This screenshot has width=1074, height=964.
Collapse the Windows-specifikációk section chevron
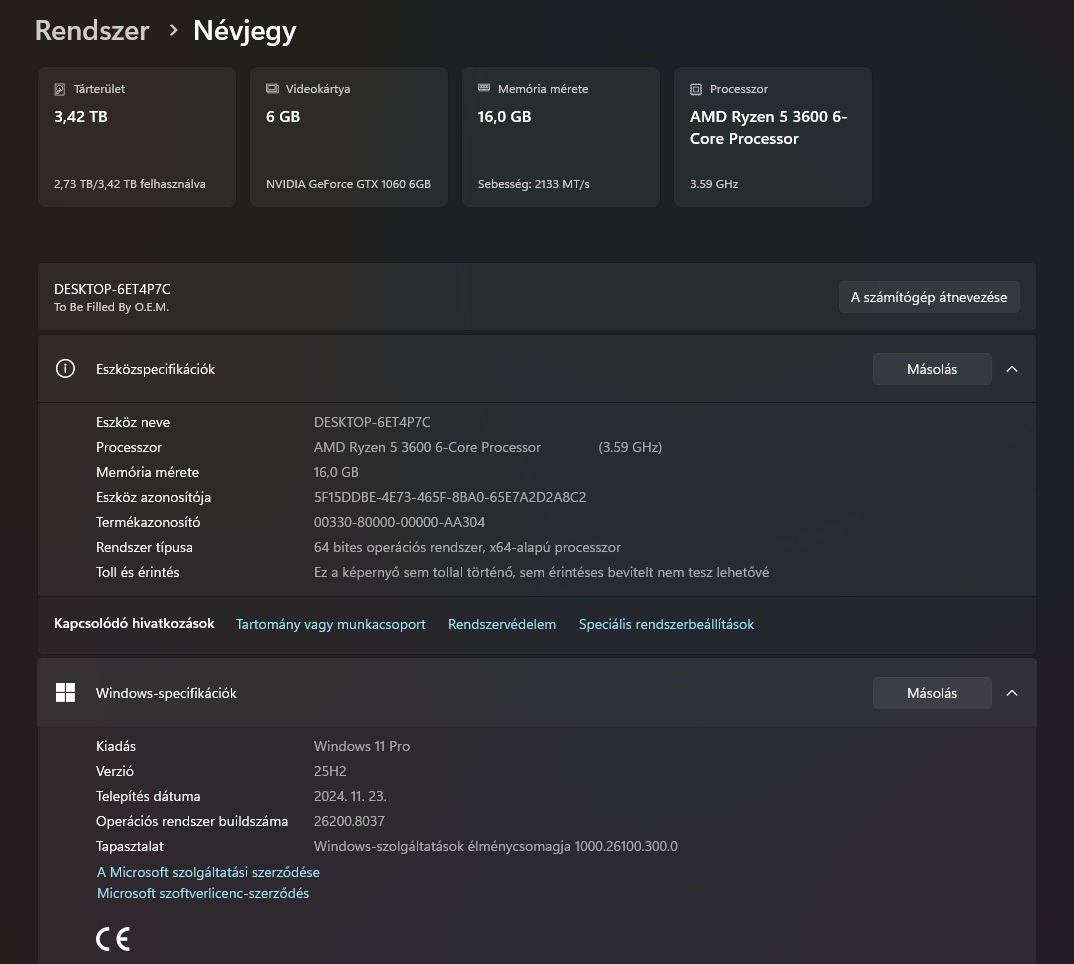[1012, 693]
